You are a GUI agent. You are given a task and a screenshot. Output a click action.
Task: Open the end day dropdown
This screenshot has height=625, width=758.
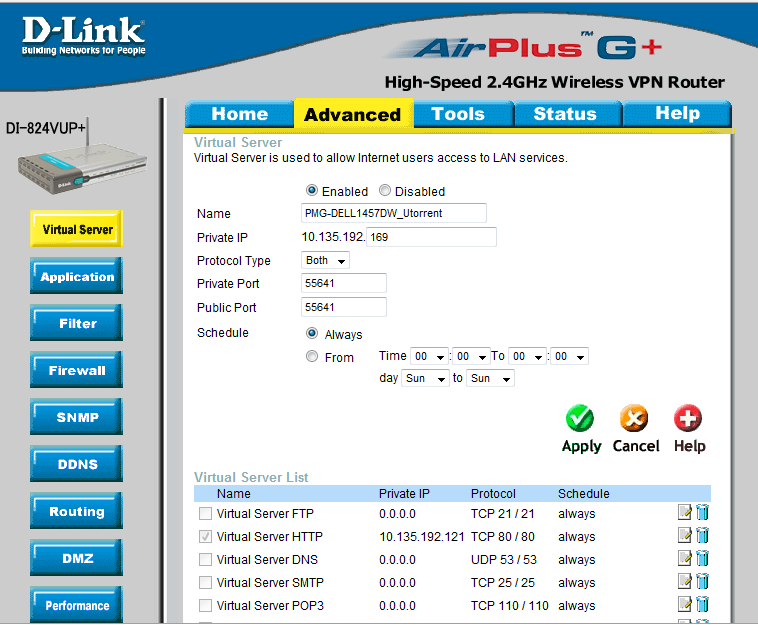pos(490,378)
